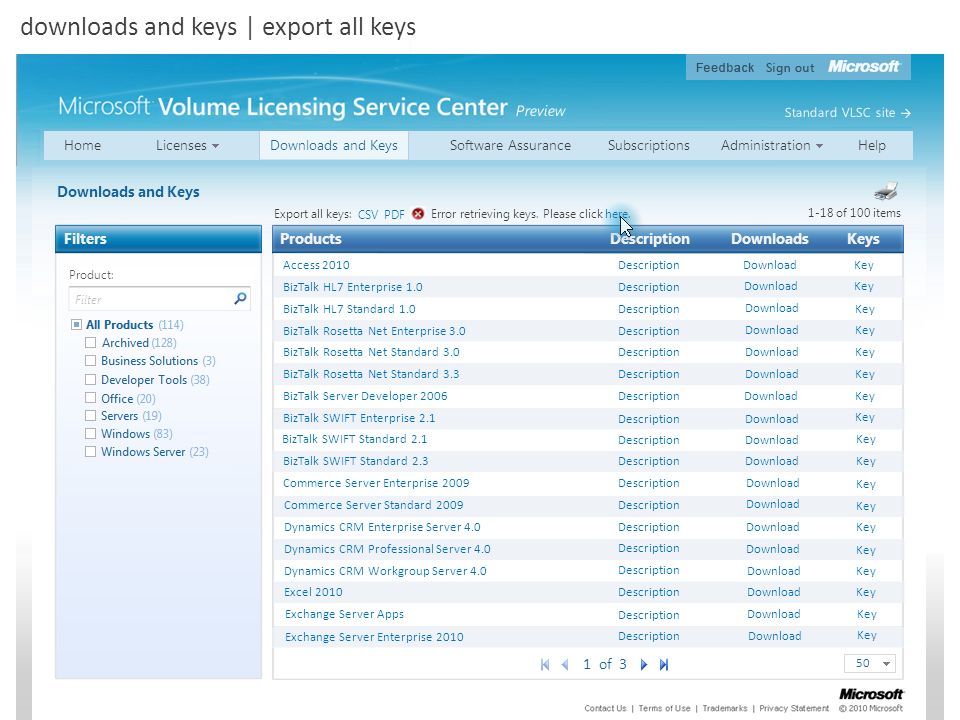The height and width of the screenshot is (720, 960).
Task: Click the Keys column header
Action: pos(863,239)
